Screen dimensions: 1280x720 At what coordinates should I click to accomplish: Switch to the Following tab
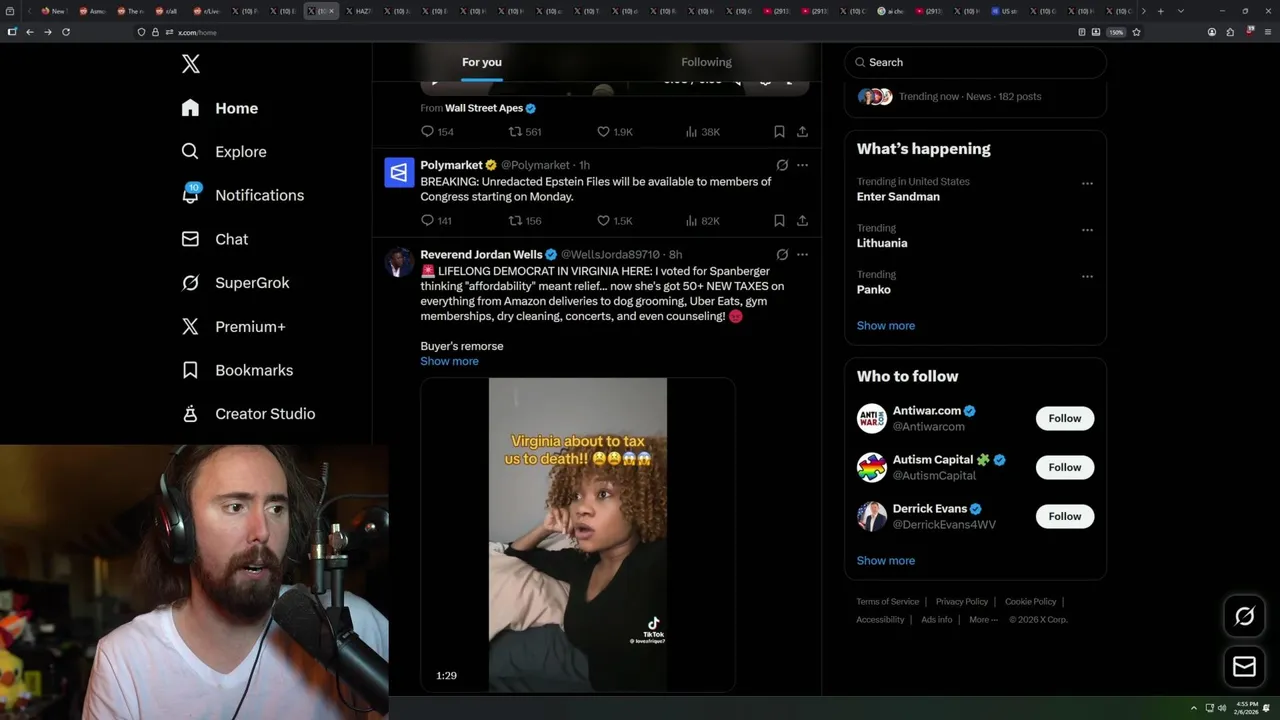(706, 62)
